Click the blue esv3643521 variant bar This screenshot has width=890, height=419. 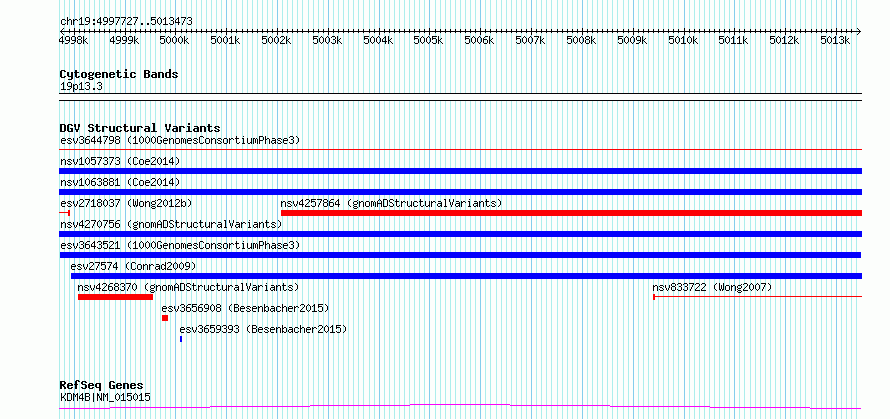coord(460,255)
